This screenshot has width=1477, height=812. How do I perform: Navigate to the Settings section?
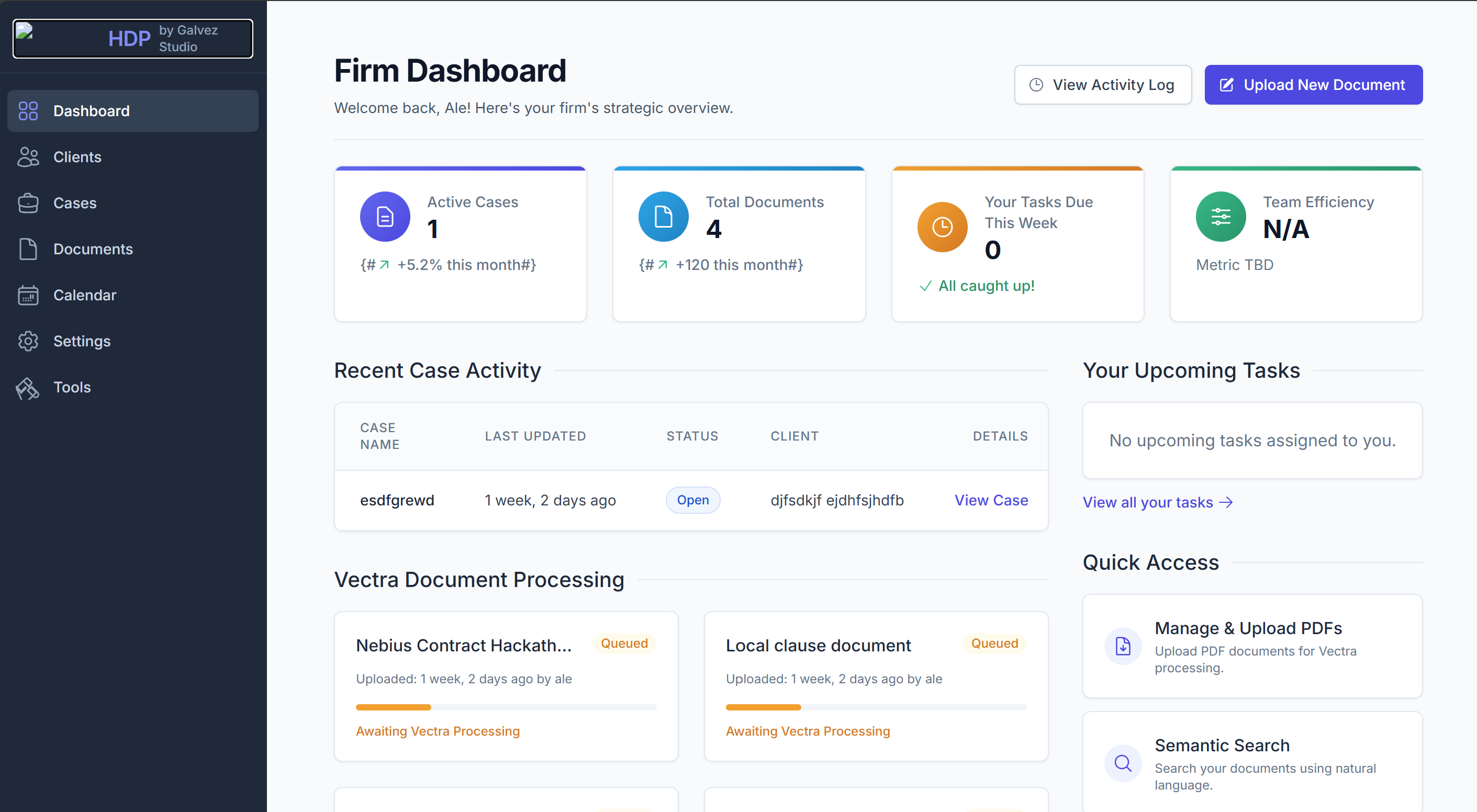82,341
